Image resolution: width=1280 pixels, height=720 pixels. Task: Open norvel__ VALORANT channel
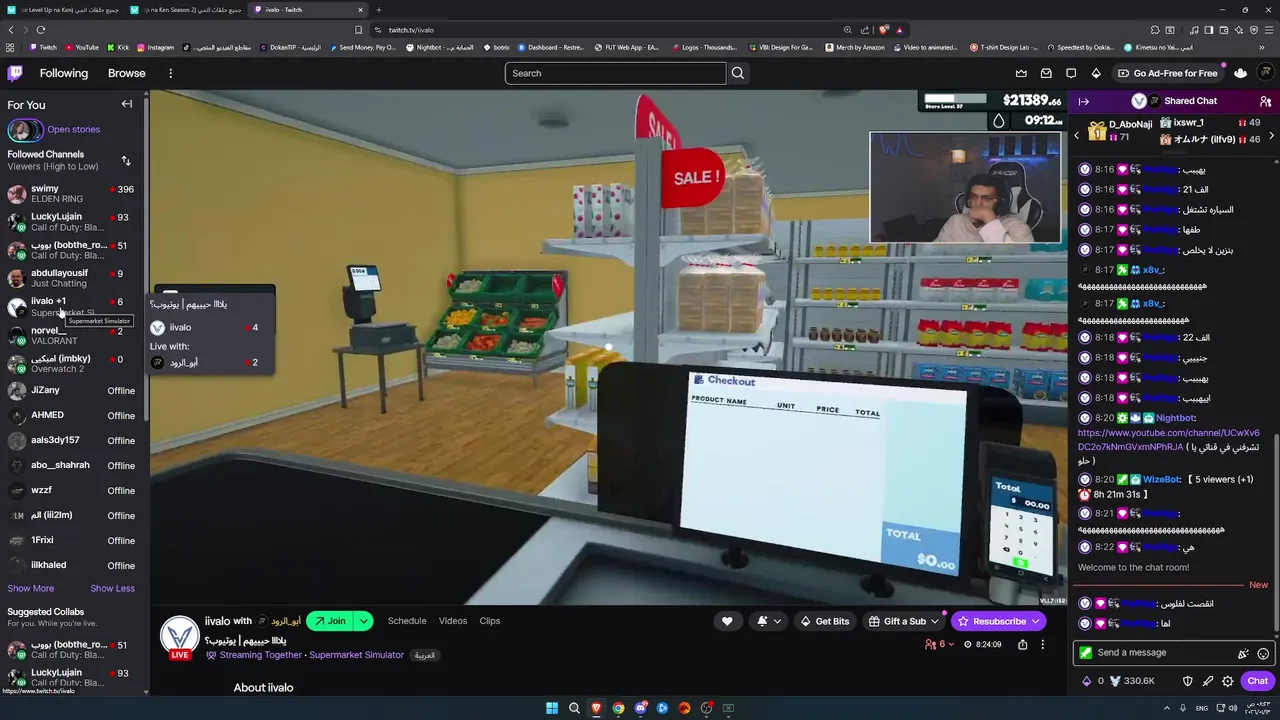coord(74,335)
